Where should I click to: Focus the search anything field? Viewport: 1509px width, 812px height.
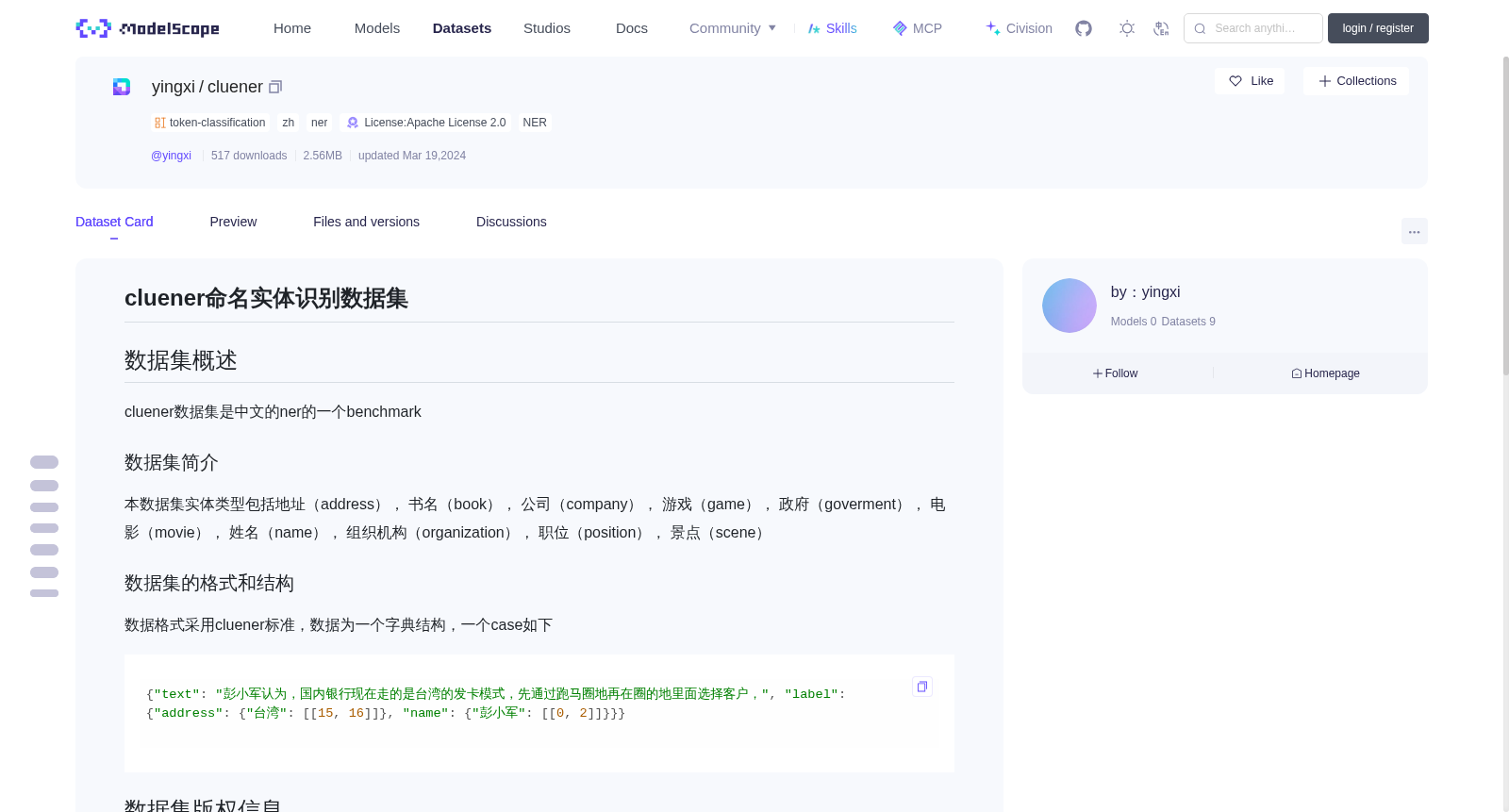point(1253,28)
